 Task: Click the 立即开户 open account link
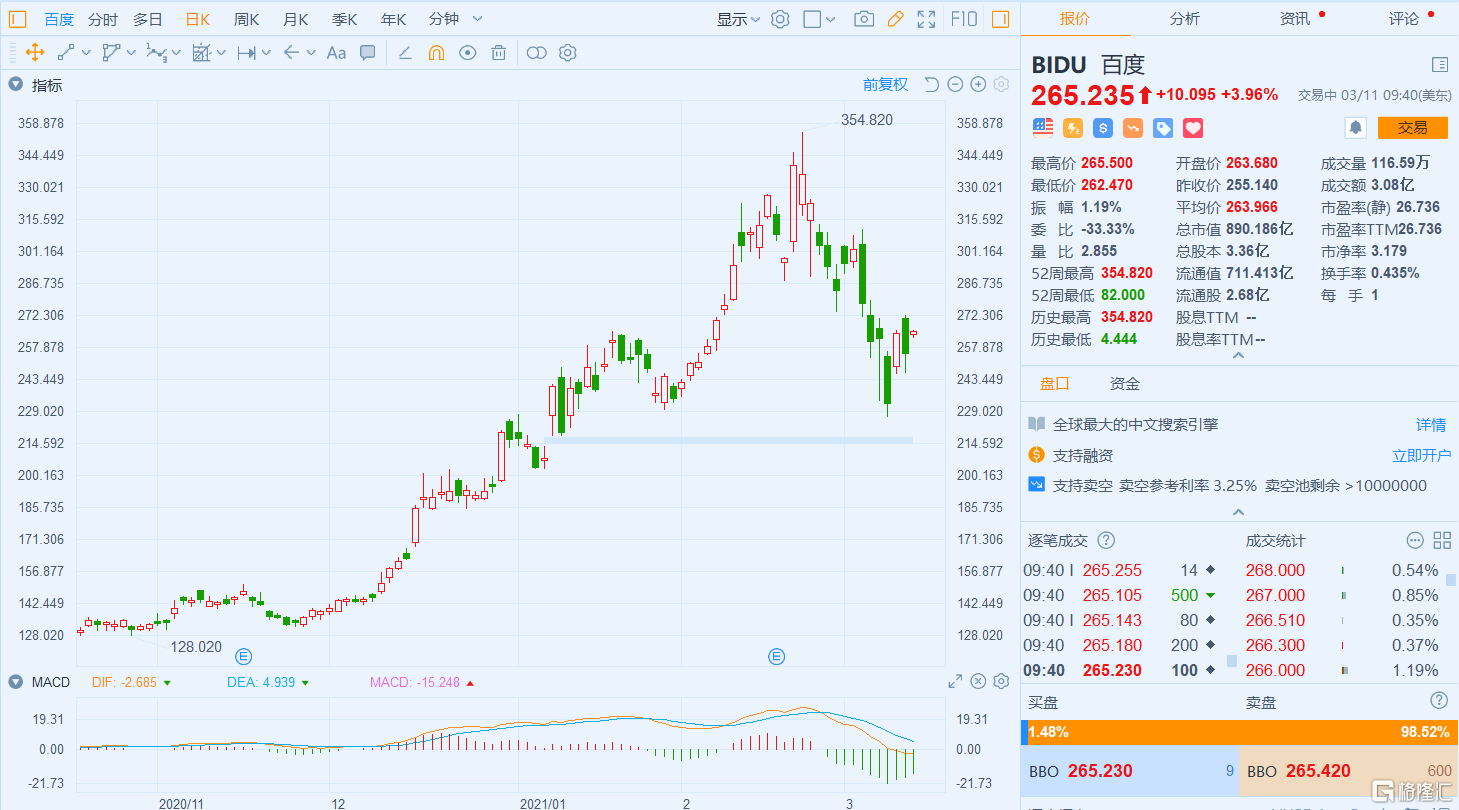coord(1421,456)
